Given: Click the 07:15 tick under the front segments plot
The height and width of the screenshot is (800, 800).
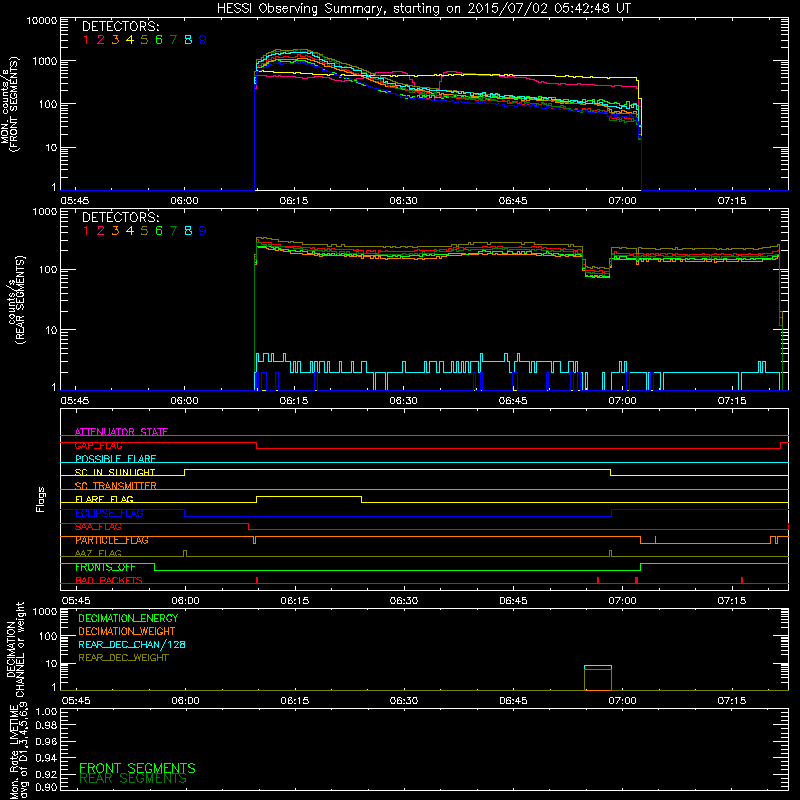Looking at the screenshot, I should [x=732, y=201].
